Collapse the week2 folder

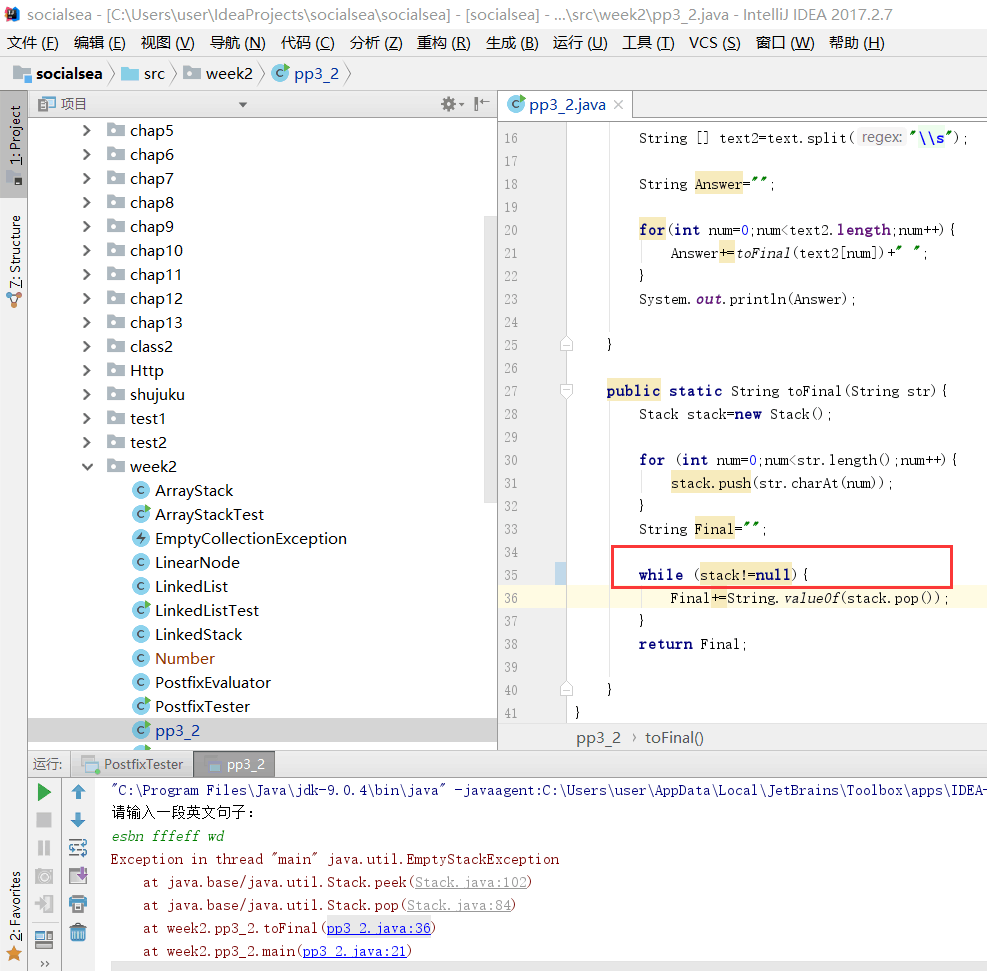pos(87,466)
